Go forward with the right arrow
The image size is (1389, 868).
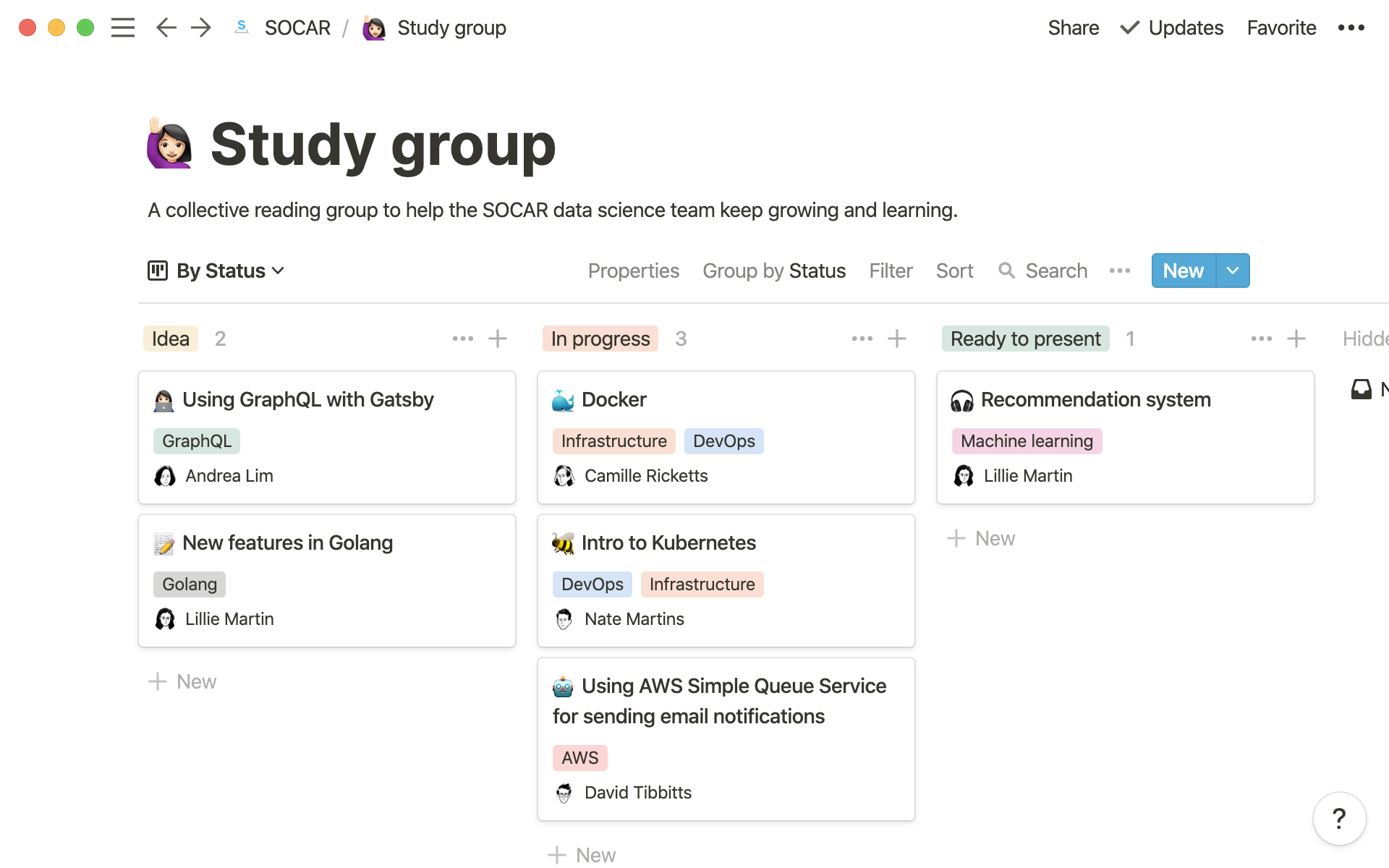pyautogui.click(x=201, y=27)
